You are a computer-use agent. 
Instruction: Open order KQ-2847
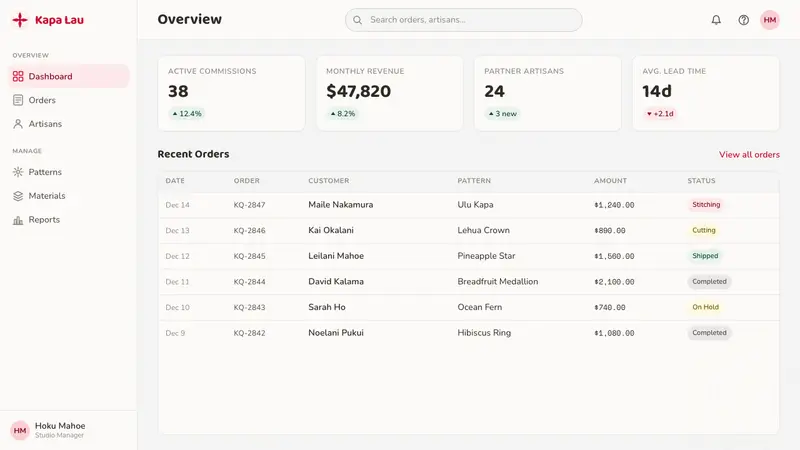[x=249, y=205]
